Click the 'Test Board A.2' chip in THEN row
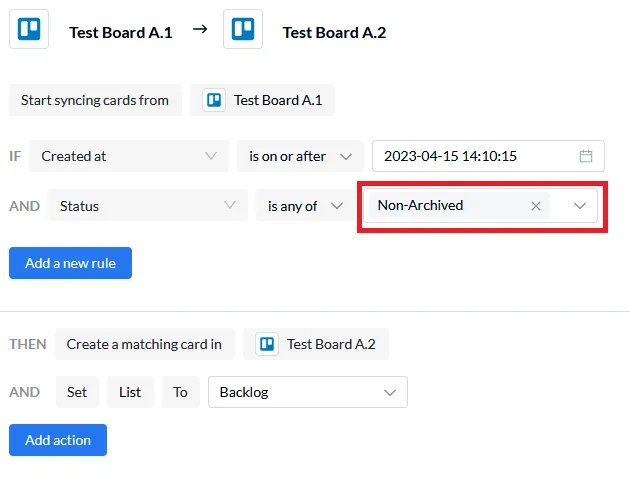 coord(316,344)
